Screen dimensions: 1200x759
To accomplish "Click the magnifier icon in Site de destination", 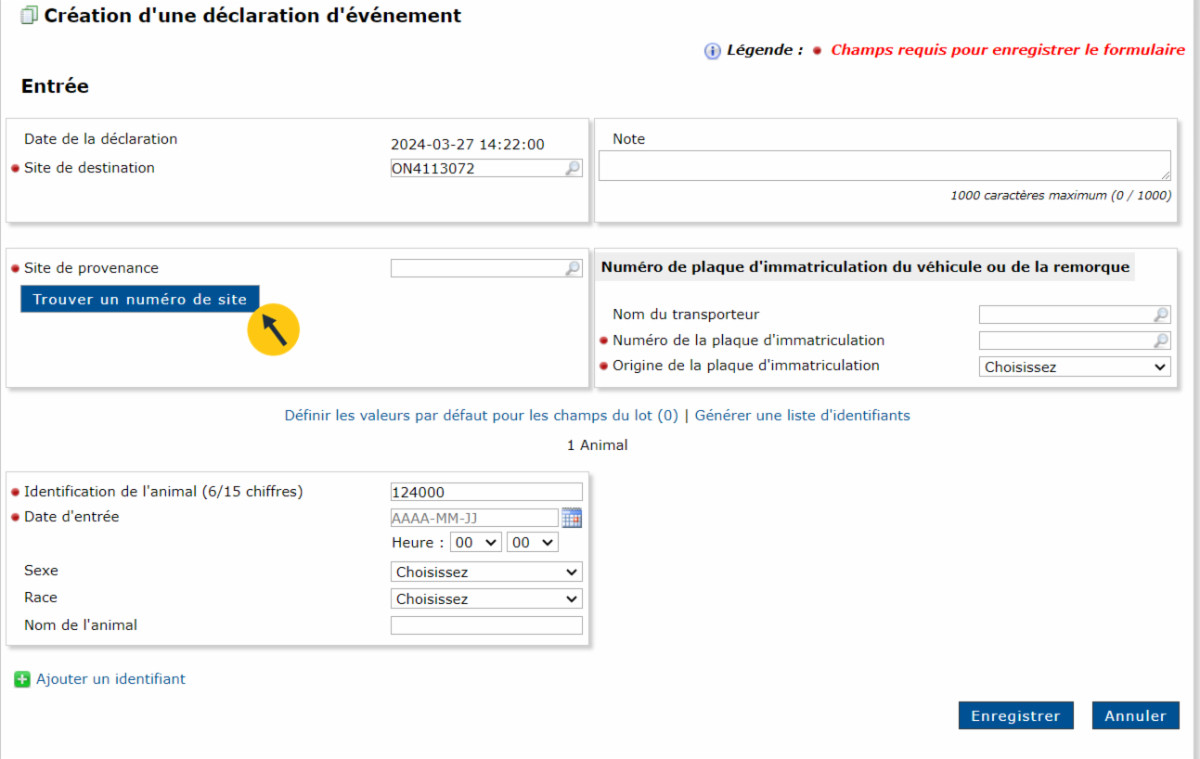I will [x=573, y=169].
